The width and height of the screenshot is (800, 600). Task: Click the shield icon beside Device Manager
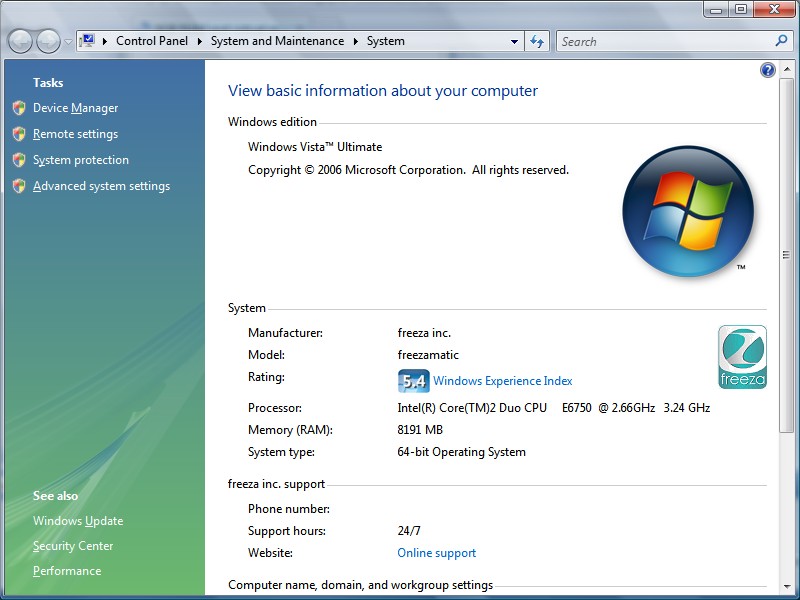coord(18,108)
